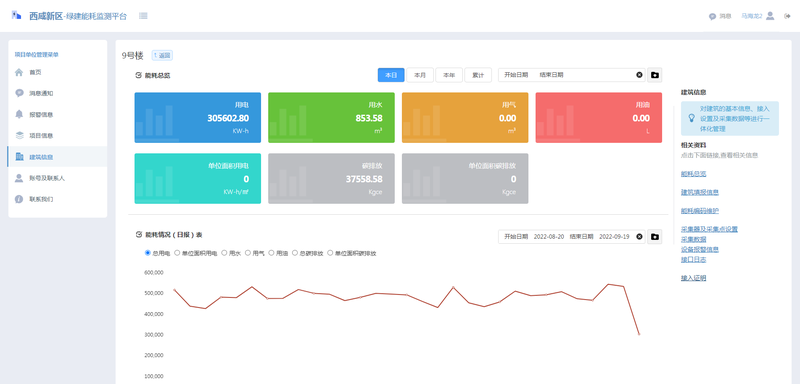Click the folder icon beside the overview date range
The image size is (800, 384).
coord(655,75)
